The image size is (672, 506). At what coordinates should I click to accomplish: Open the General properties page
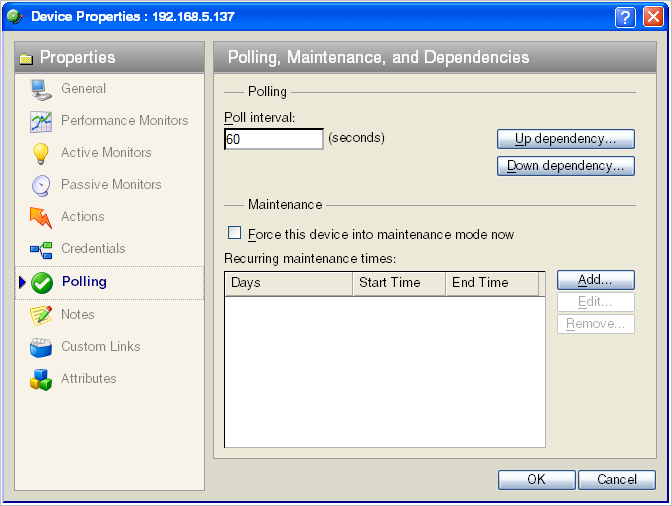84,89
